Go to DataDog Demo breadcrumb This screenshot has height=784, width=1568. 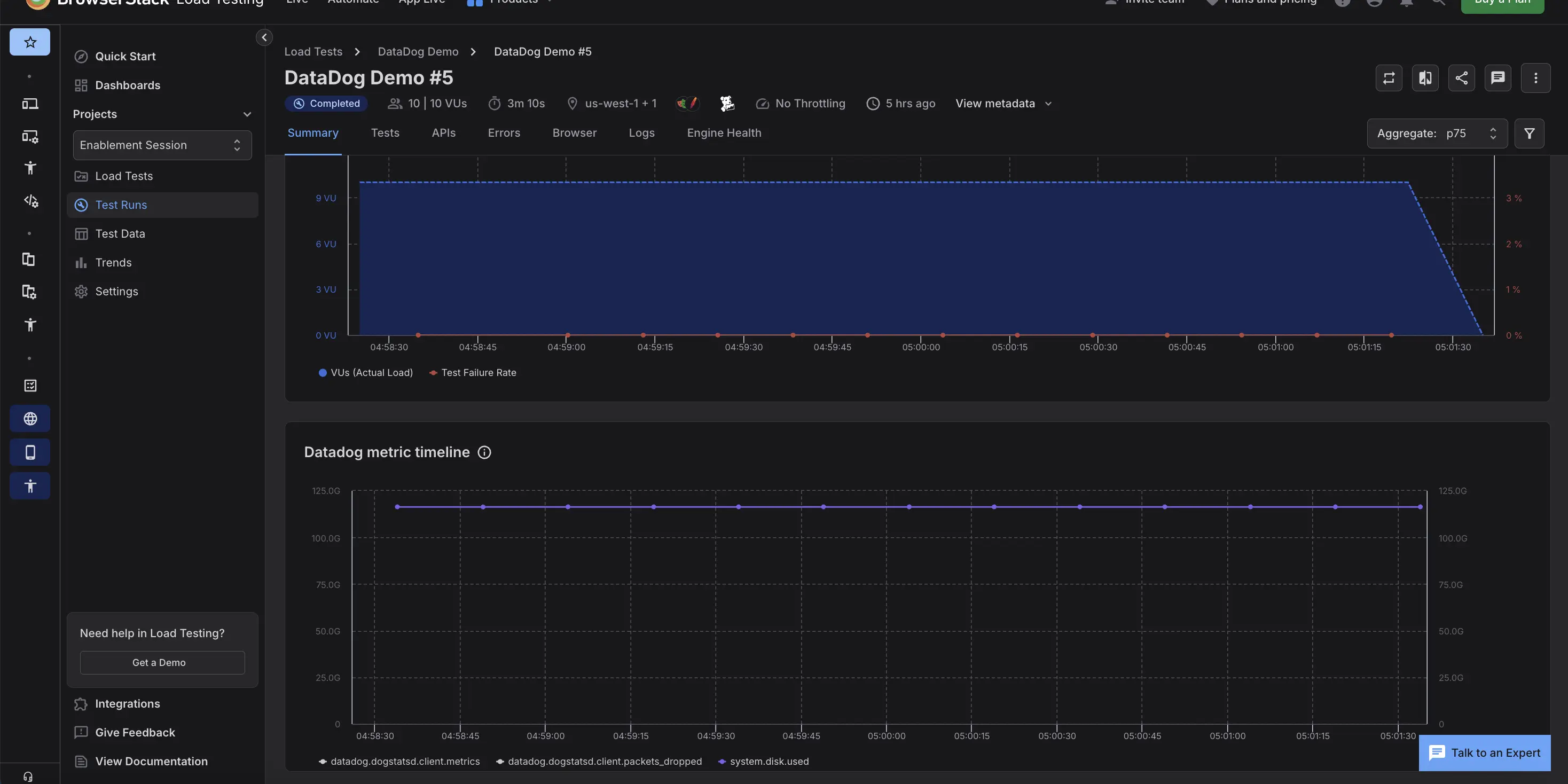pos(418,52)
